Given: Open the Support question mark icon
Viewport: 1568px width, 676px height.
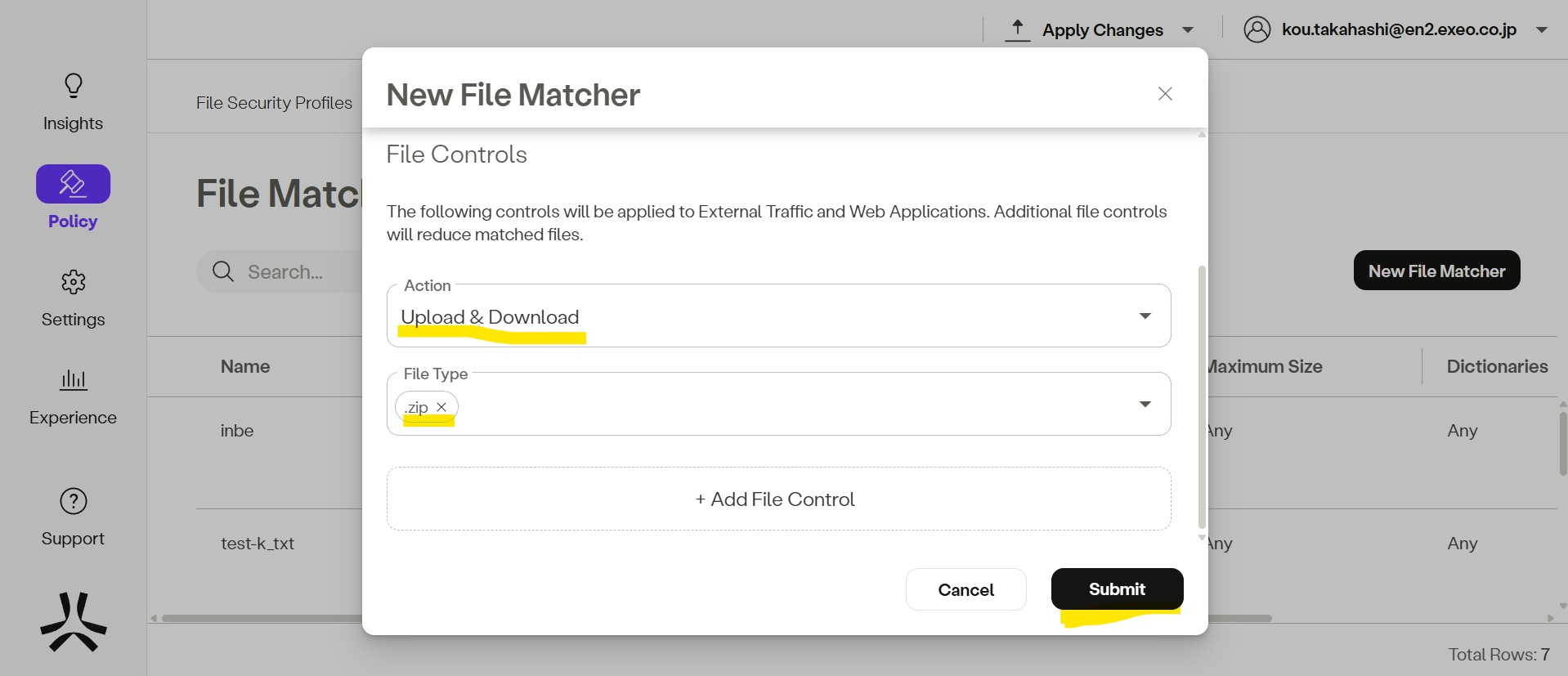Looking at the screenshot, I should tap(74, 501).
